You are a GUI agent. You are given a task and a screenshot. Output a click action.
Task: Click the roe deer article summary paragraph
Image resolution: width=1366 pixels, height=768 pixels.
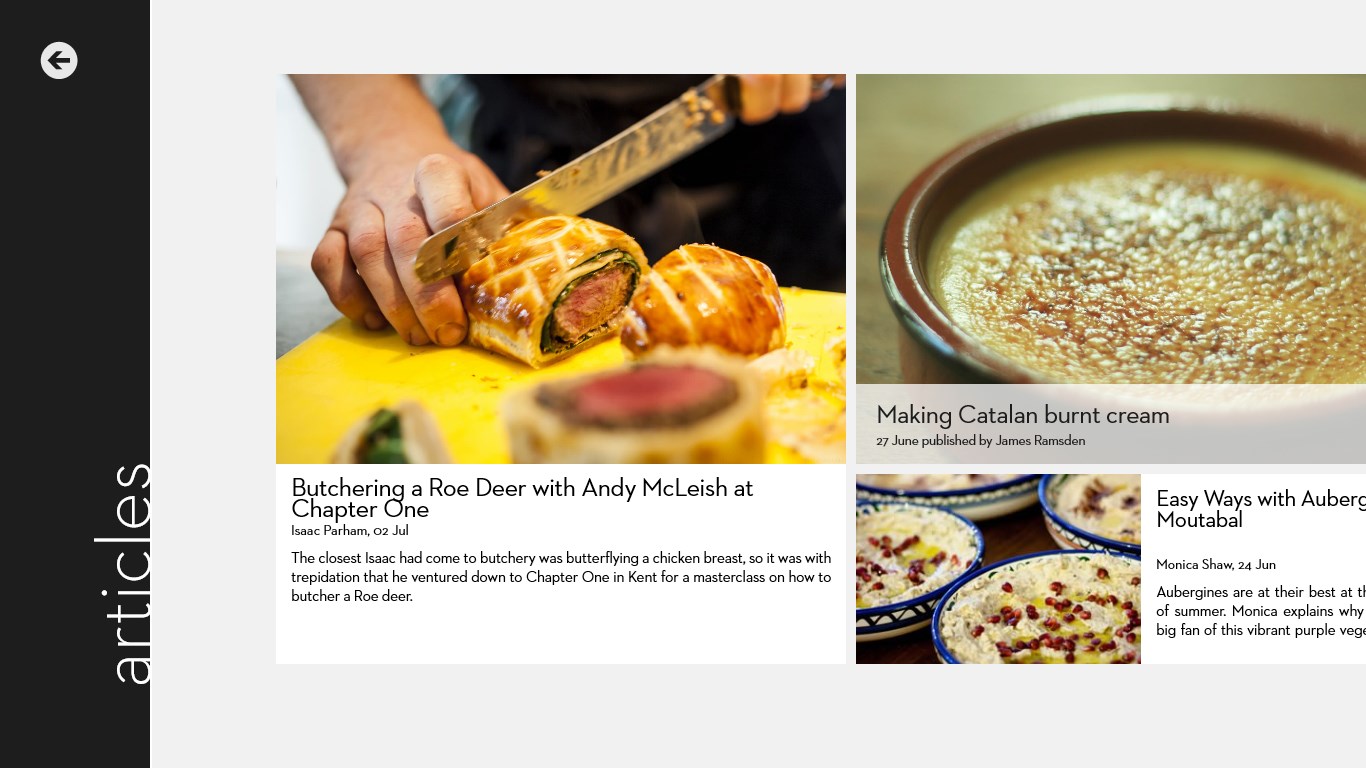(561, 577)
